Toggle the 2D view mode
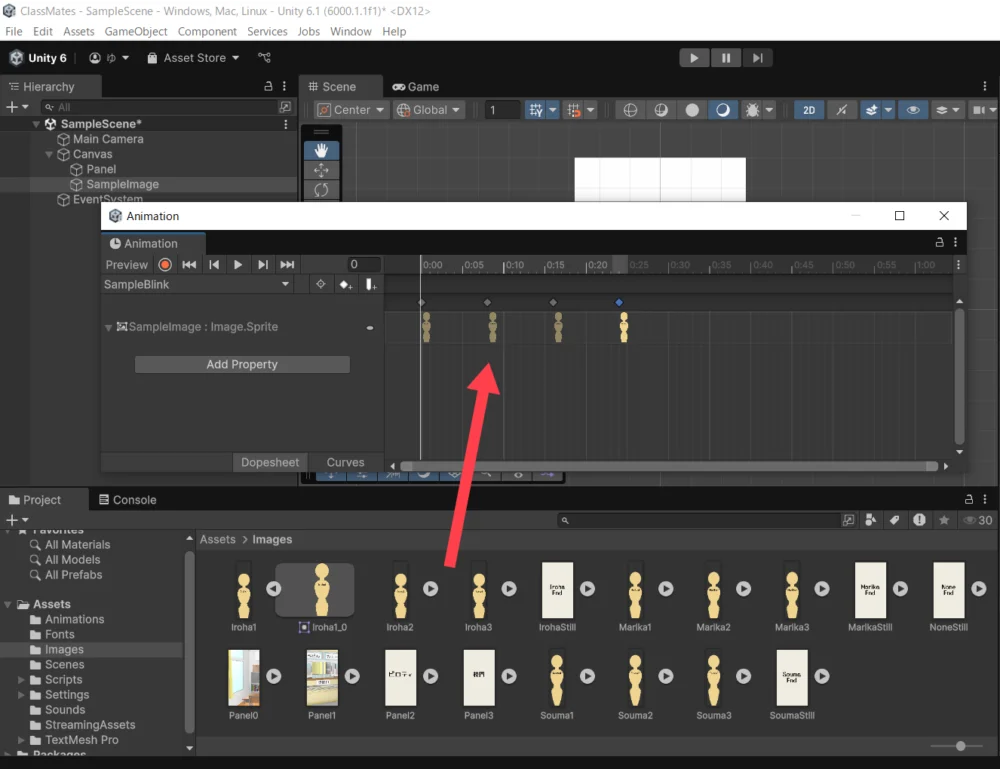Image resolution: width=1000 pixels, height=769 pixels. point(809,110)
